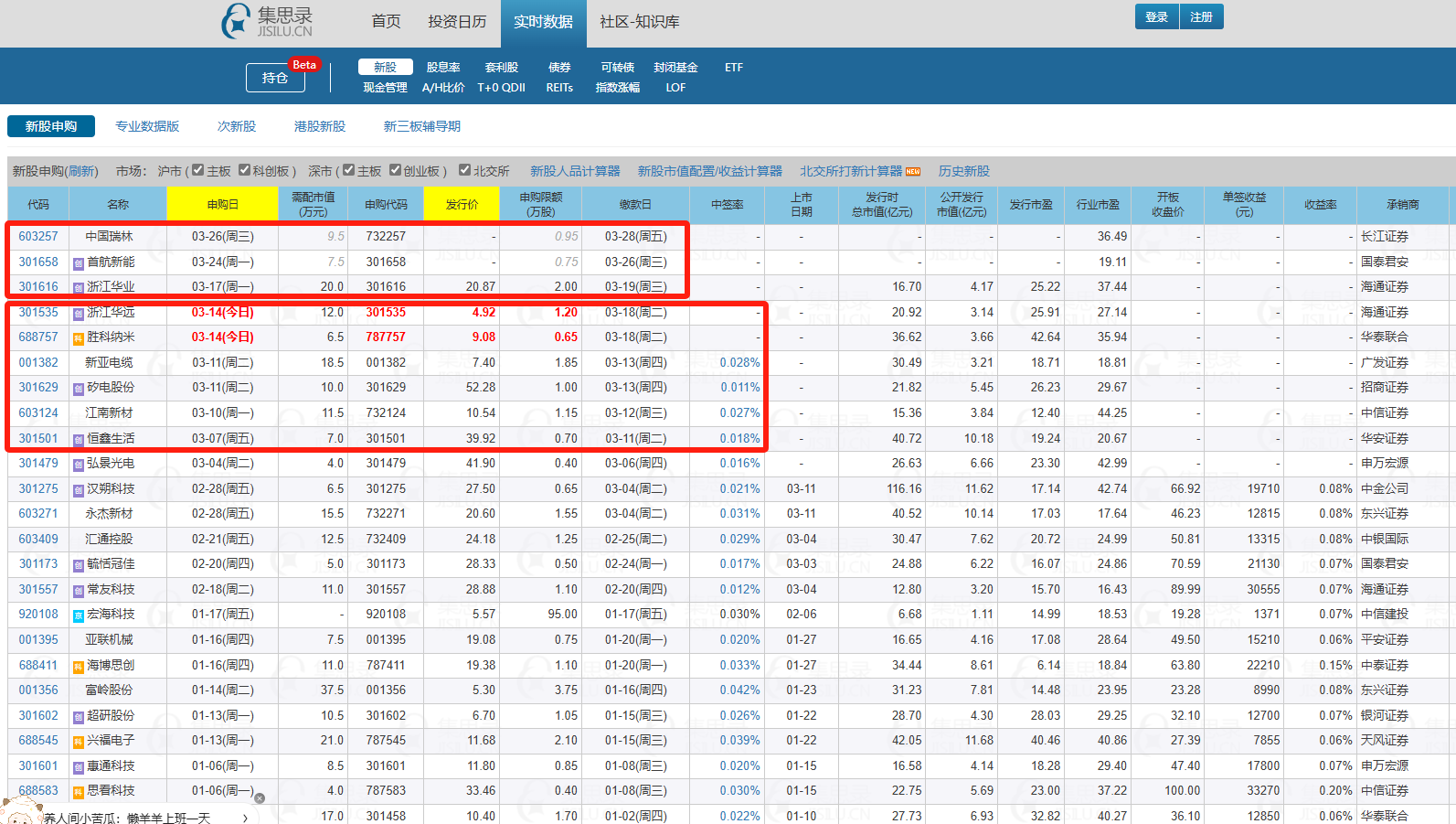Disable the 北交所 market filter checkbox

point(464,170)
